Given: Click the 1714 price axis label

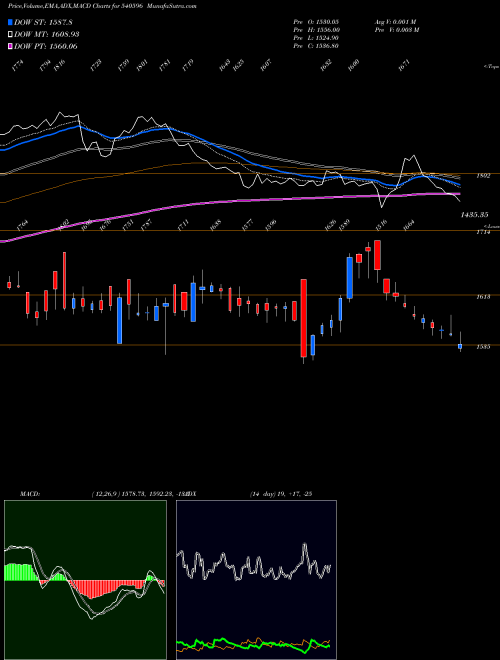Looking at the screenshot, I should [483, 232].
